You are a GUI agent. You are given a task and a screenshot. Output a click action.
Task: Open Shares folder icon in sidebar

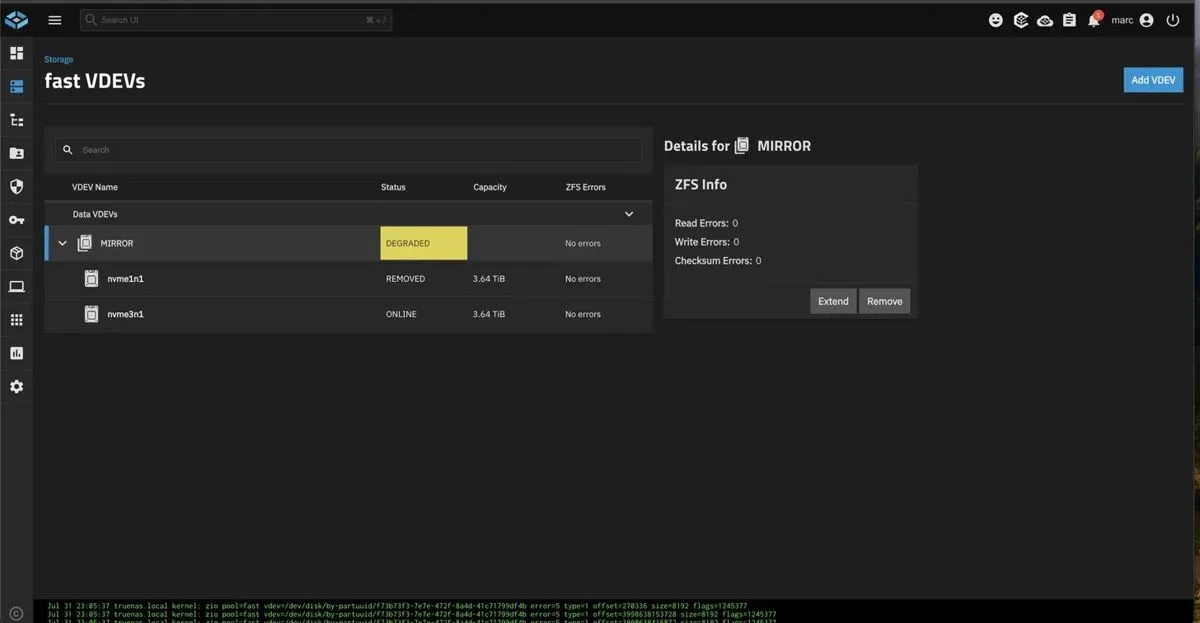pyautogui.click(x=16, y=153)
